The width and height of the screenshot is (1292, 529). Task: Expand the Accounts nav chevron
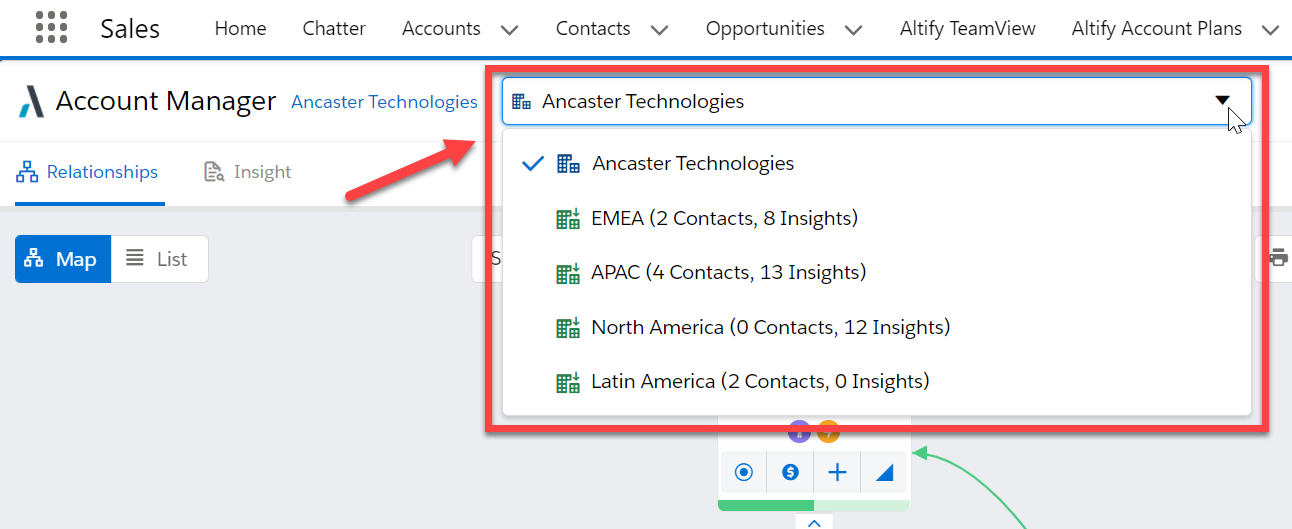pos(509,30)
